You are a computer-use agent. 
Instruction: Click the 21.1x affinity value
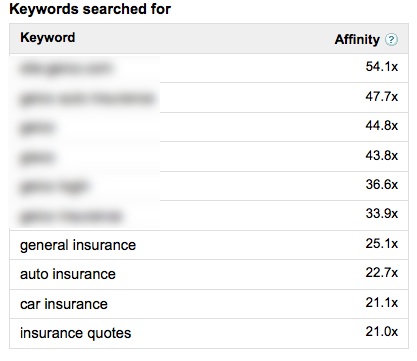click(382, 303)
